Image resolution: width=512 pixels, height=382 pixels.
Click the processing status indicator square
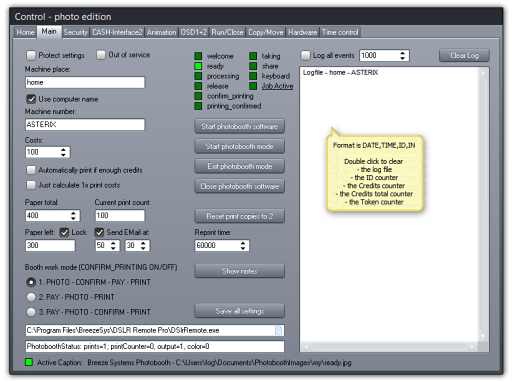pos(198,76)
